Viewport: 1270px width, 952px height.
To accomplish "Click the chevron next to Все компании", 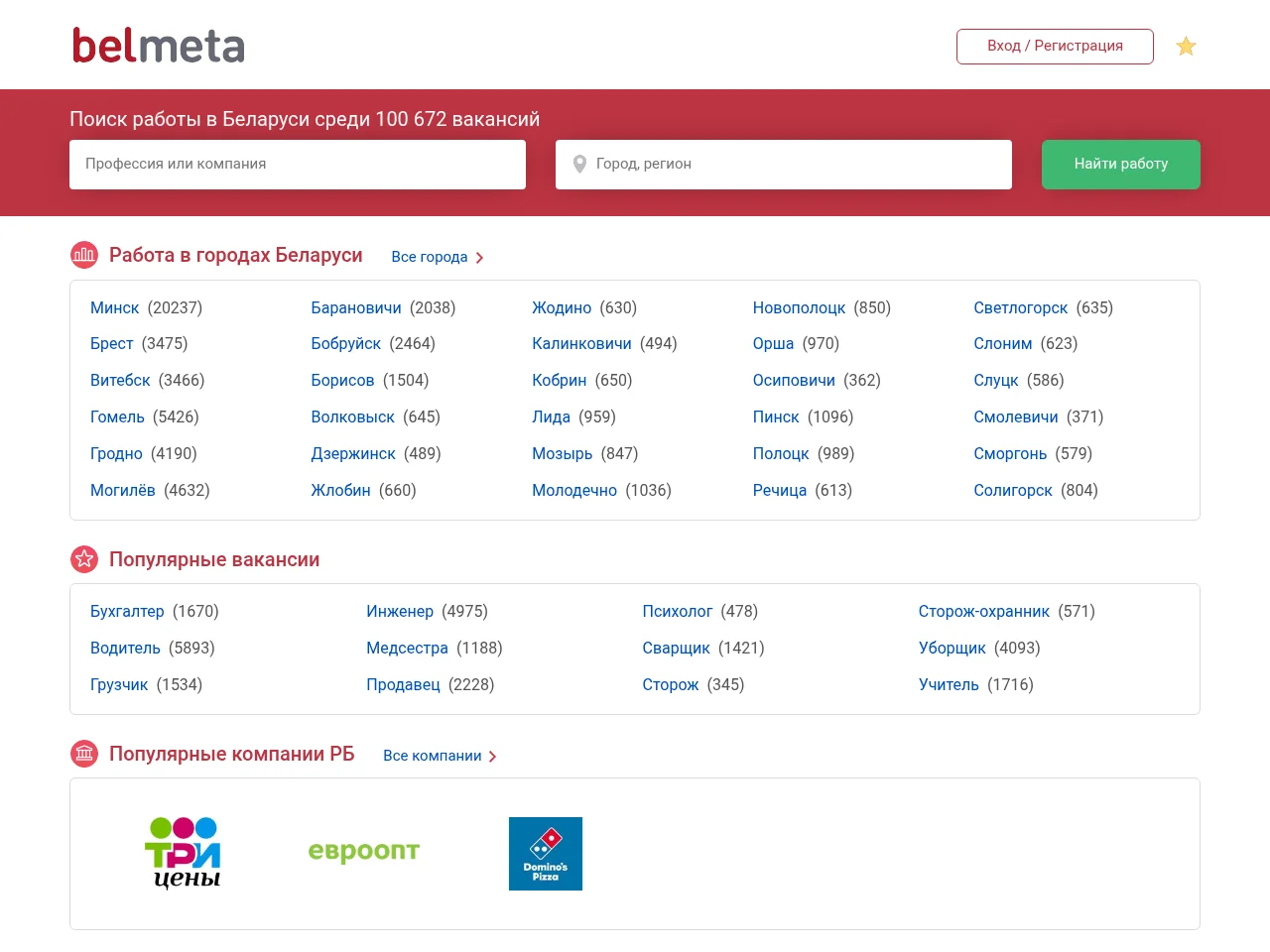I will [x=492, y=757].
